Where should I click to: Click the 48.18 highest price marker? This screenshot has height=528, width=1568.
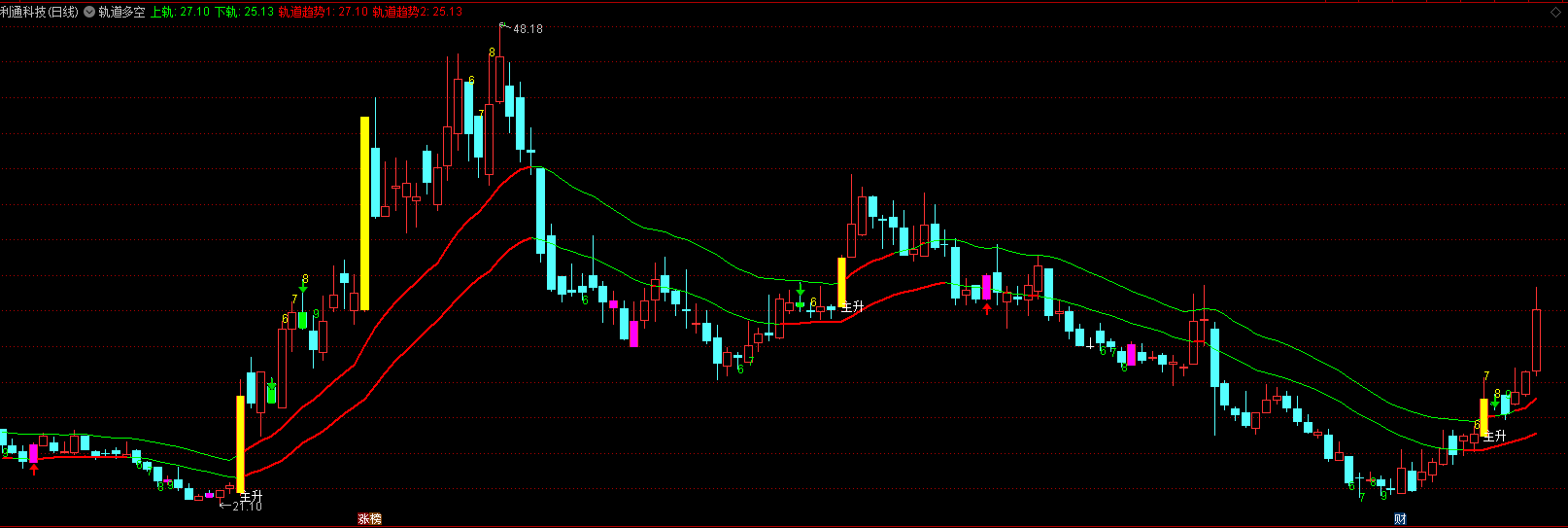click(528, 29)
